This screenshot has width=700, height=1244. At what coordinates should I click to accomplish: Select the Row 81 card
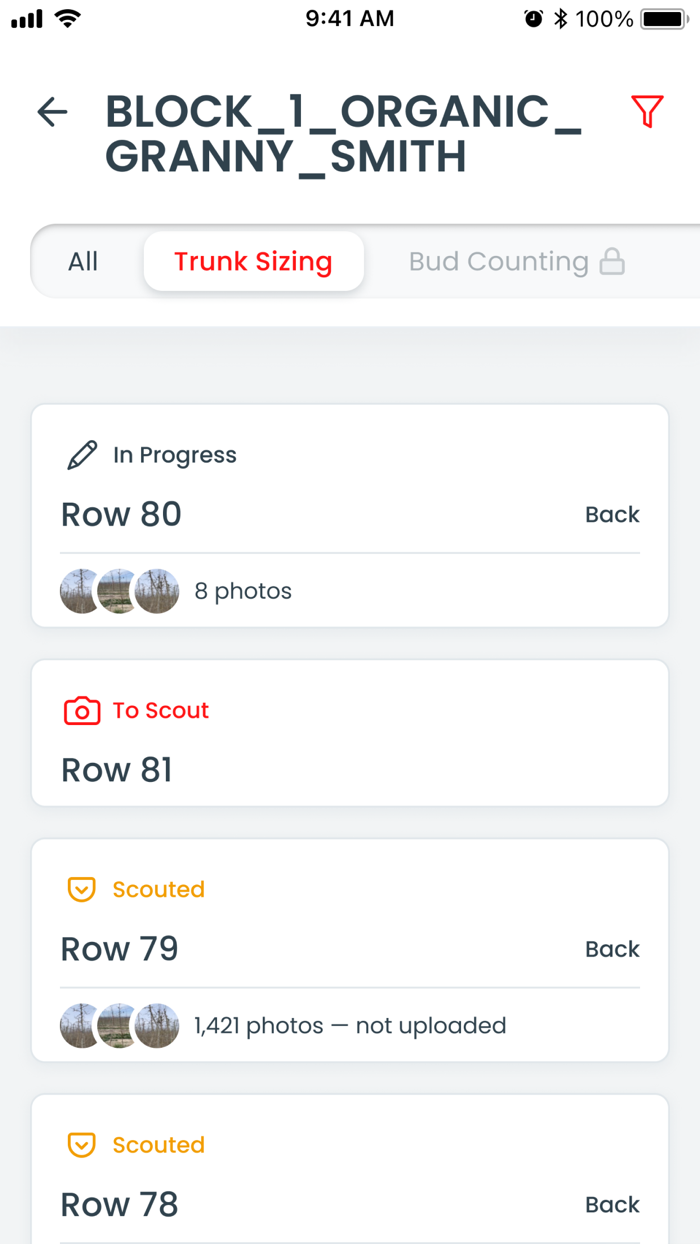350,733
